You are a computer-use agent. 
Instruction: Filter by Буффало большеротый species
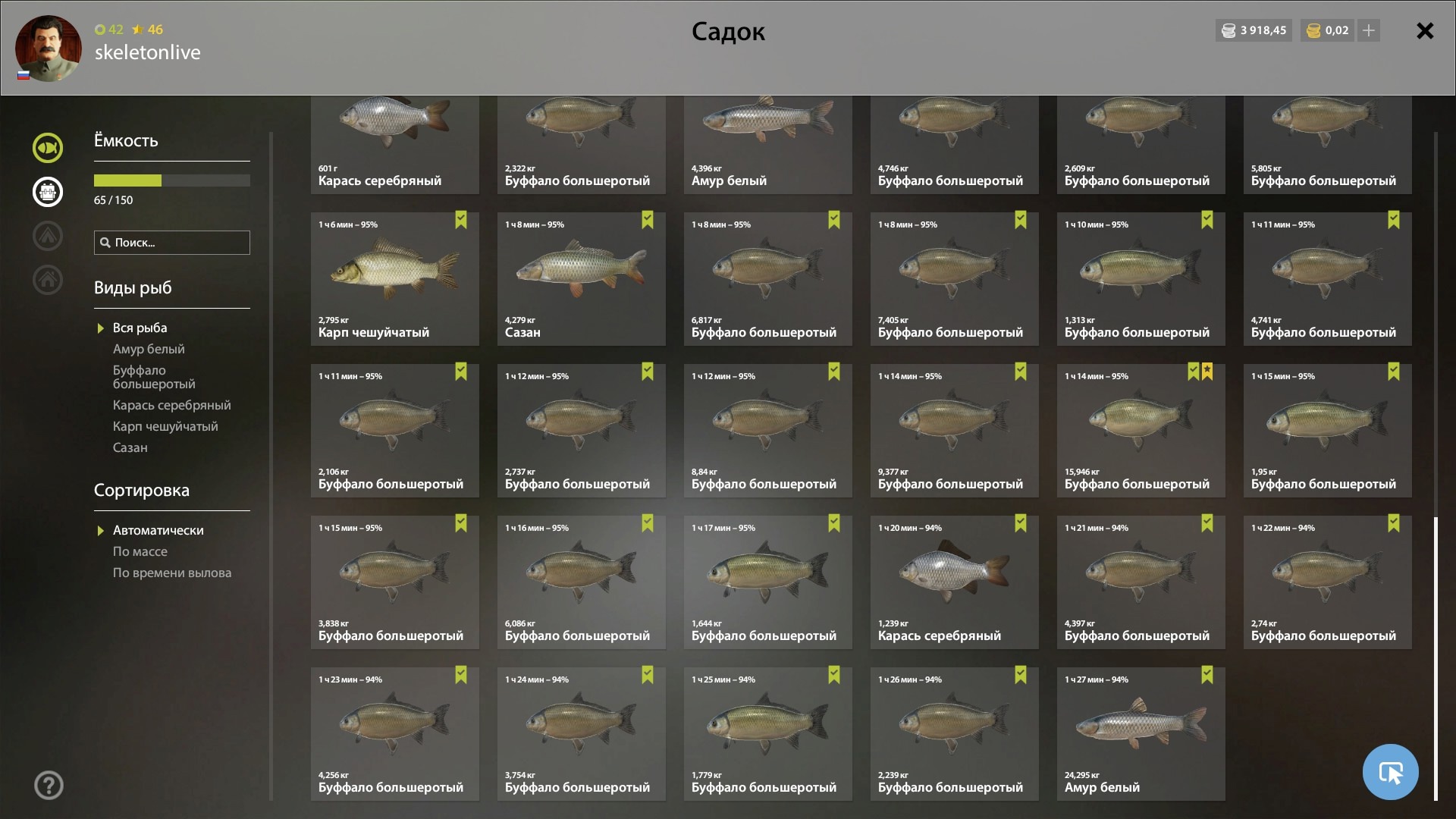click(x=154, y=377)
